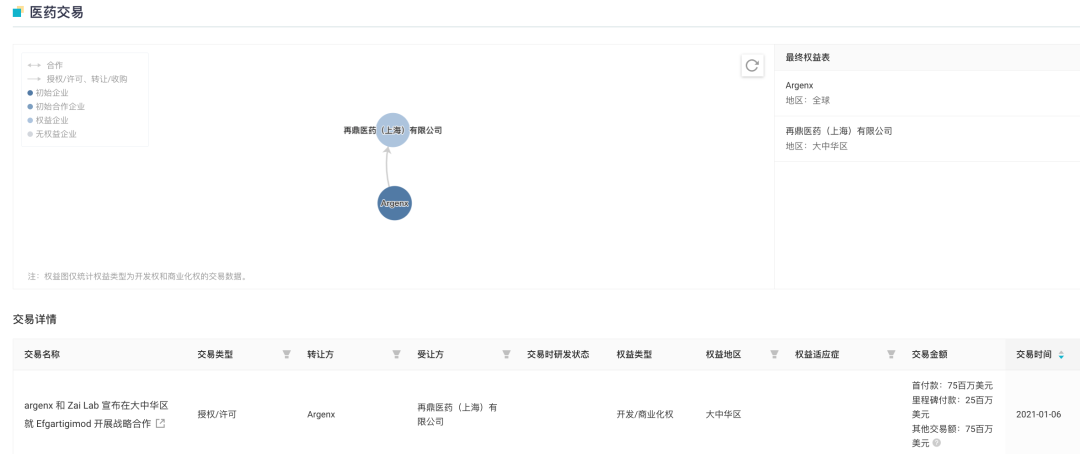Image resolution: width=1080 pixels, height=454 pixels.
Task: Click the 初始合作企业 legend item
Action: click(56, 107)
